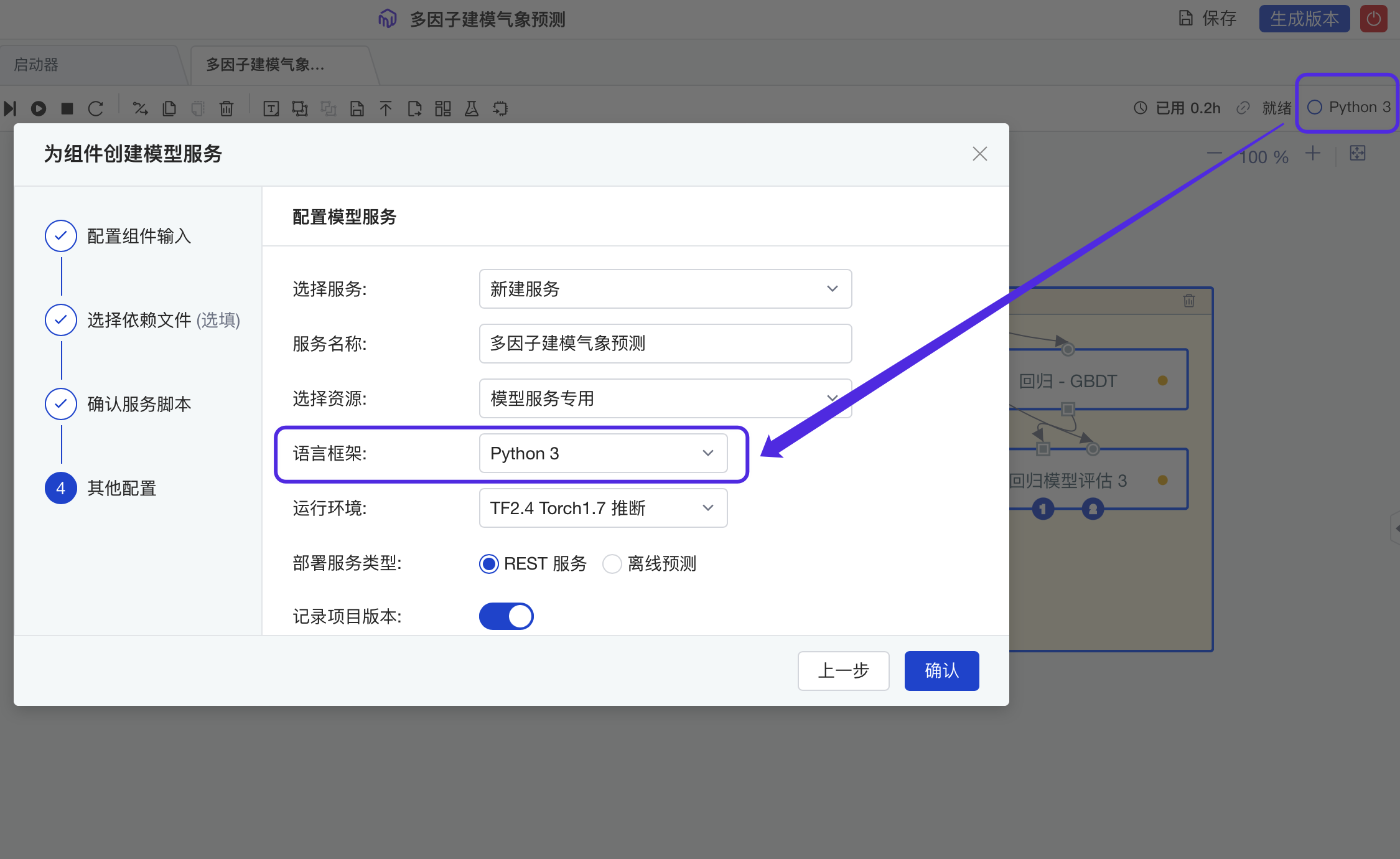The image size is (1400, 859).
Task: Click the 已用 0.2h usage text
Action: pyautogui.click(x=1188, y=108)
